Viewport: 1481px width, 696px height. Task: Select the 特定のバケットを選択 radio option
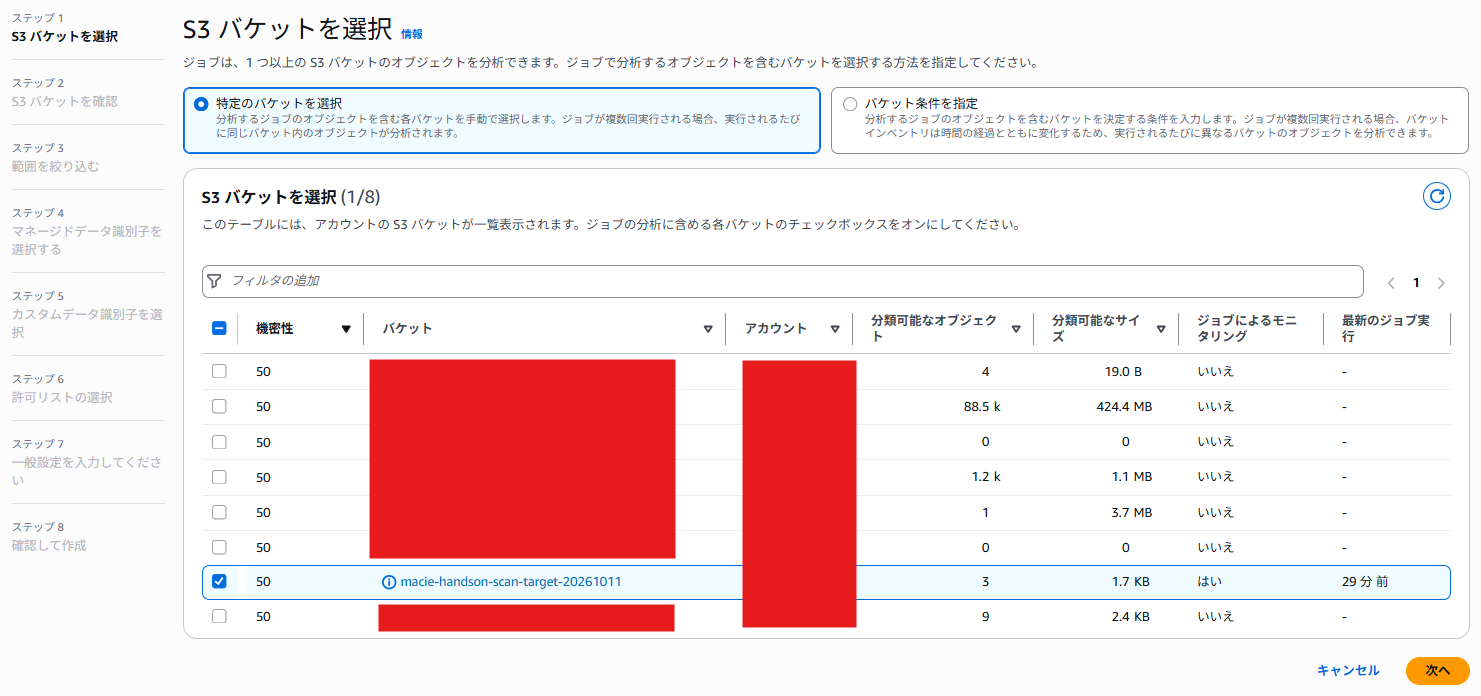tap(201, 103)
